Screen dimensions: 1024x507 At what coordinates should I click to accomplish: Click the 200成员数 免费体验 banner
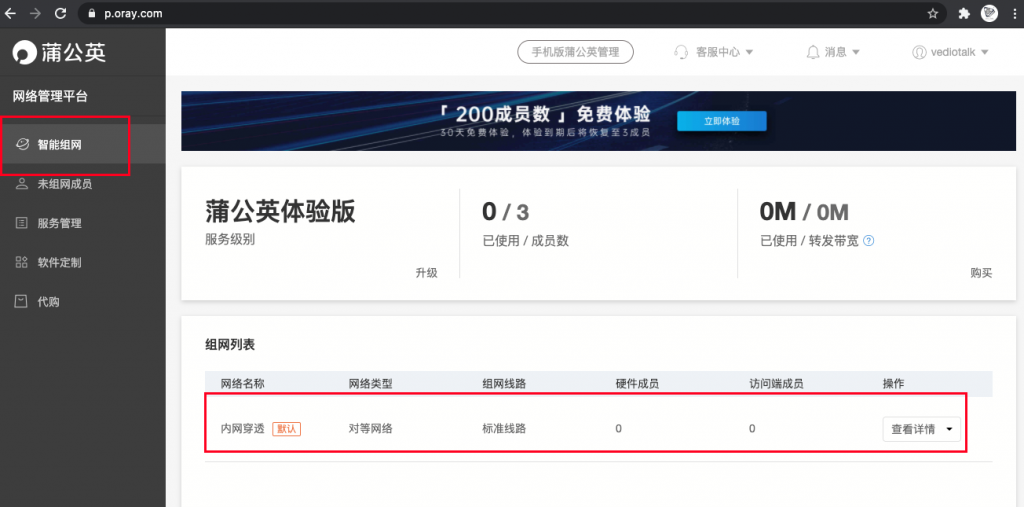[596, 121]
